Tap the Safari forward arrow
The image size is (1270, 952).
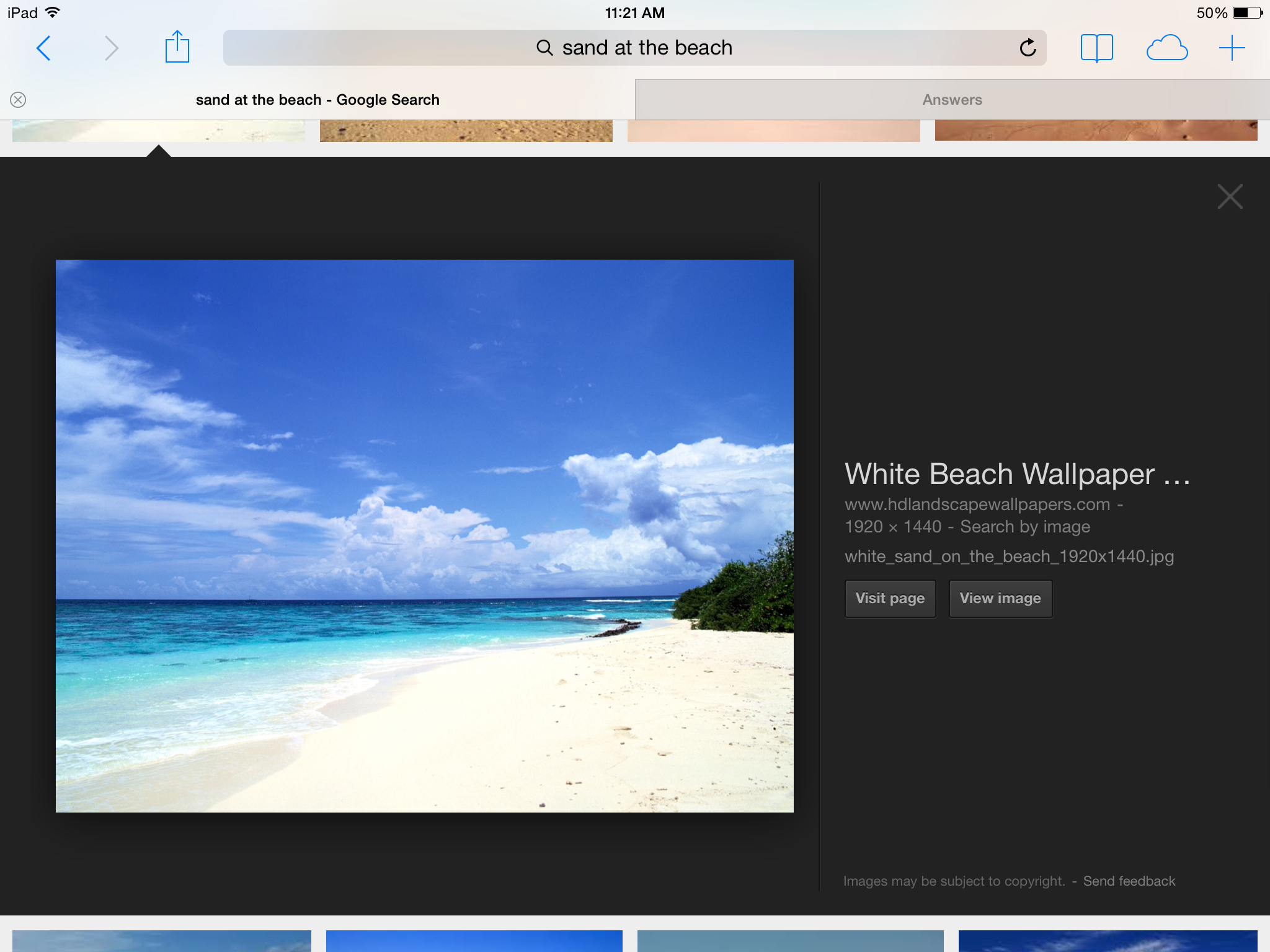111,48
